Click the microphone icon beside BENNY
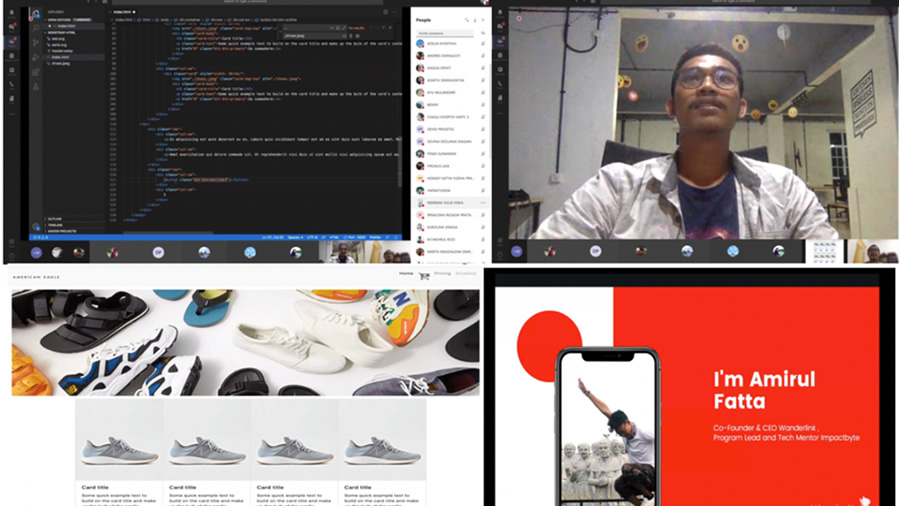The image size is (900, 506). [483, 104]
